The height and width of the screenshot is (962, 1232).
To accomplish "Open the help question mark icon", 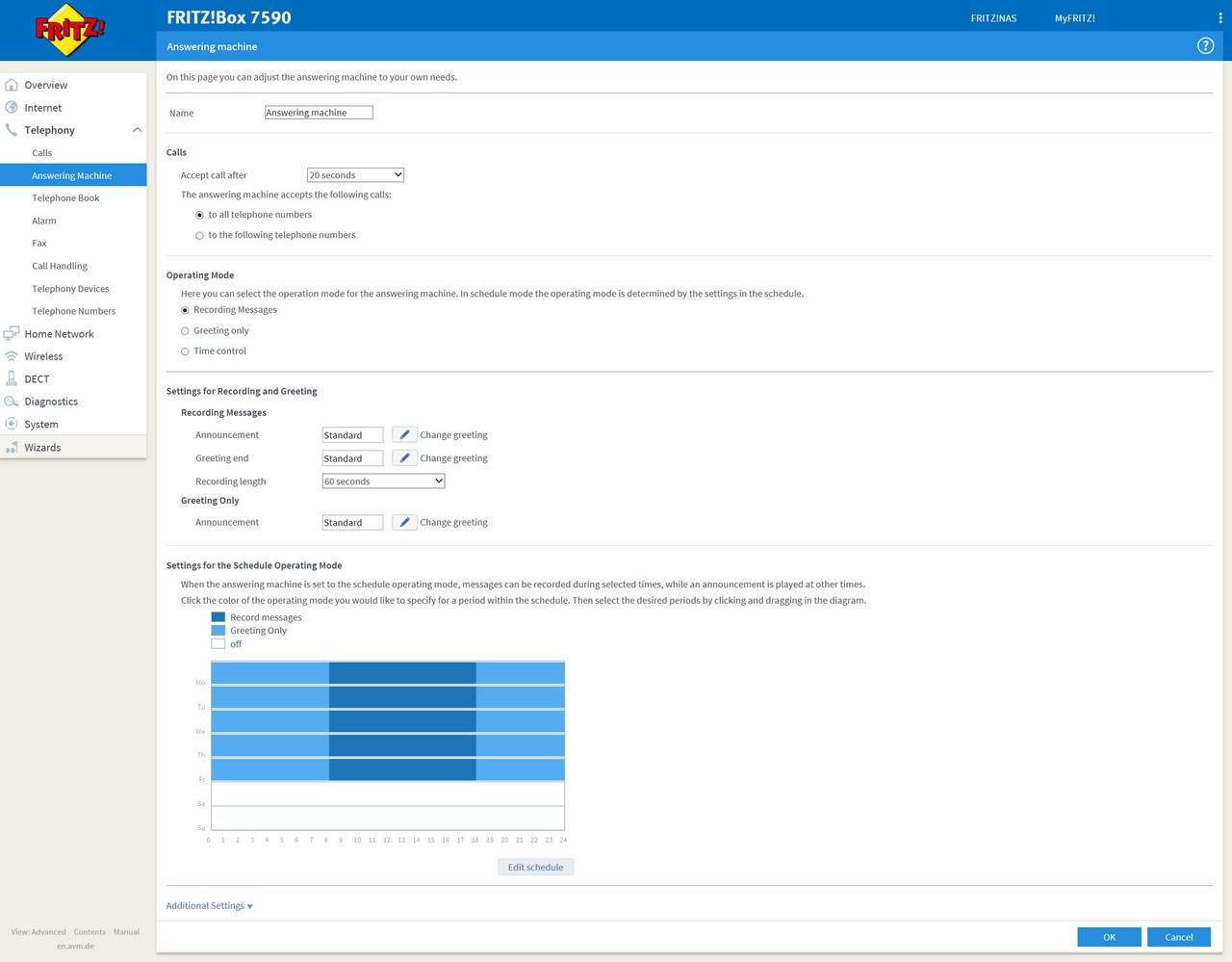I will tap(1205, 46).
